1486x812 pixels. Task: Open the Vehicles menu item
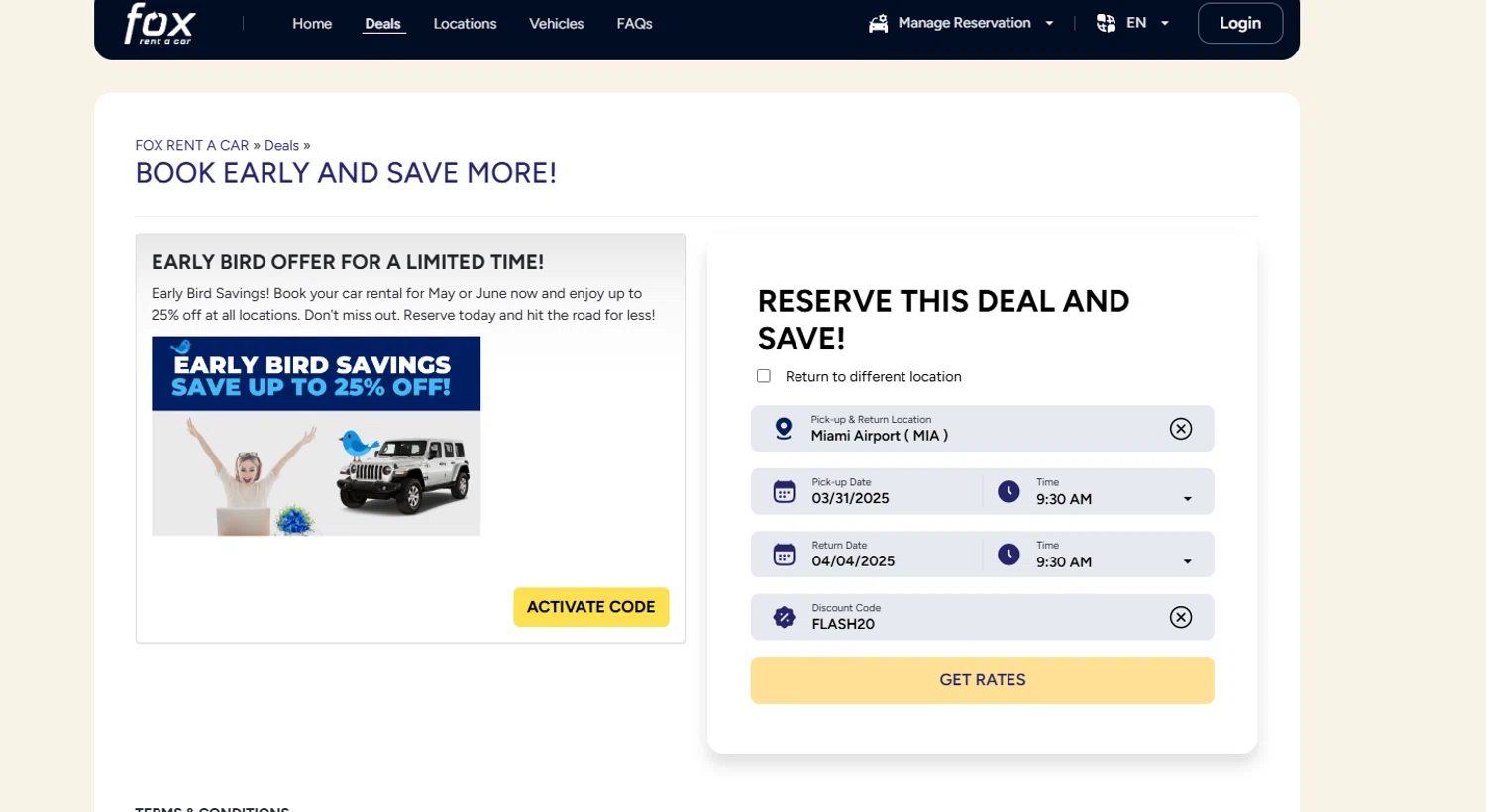pos(556,24)
